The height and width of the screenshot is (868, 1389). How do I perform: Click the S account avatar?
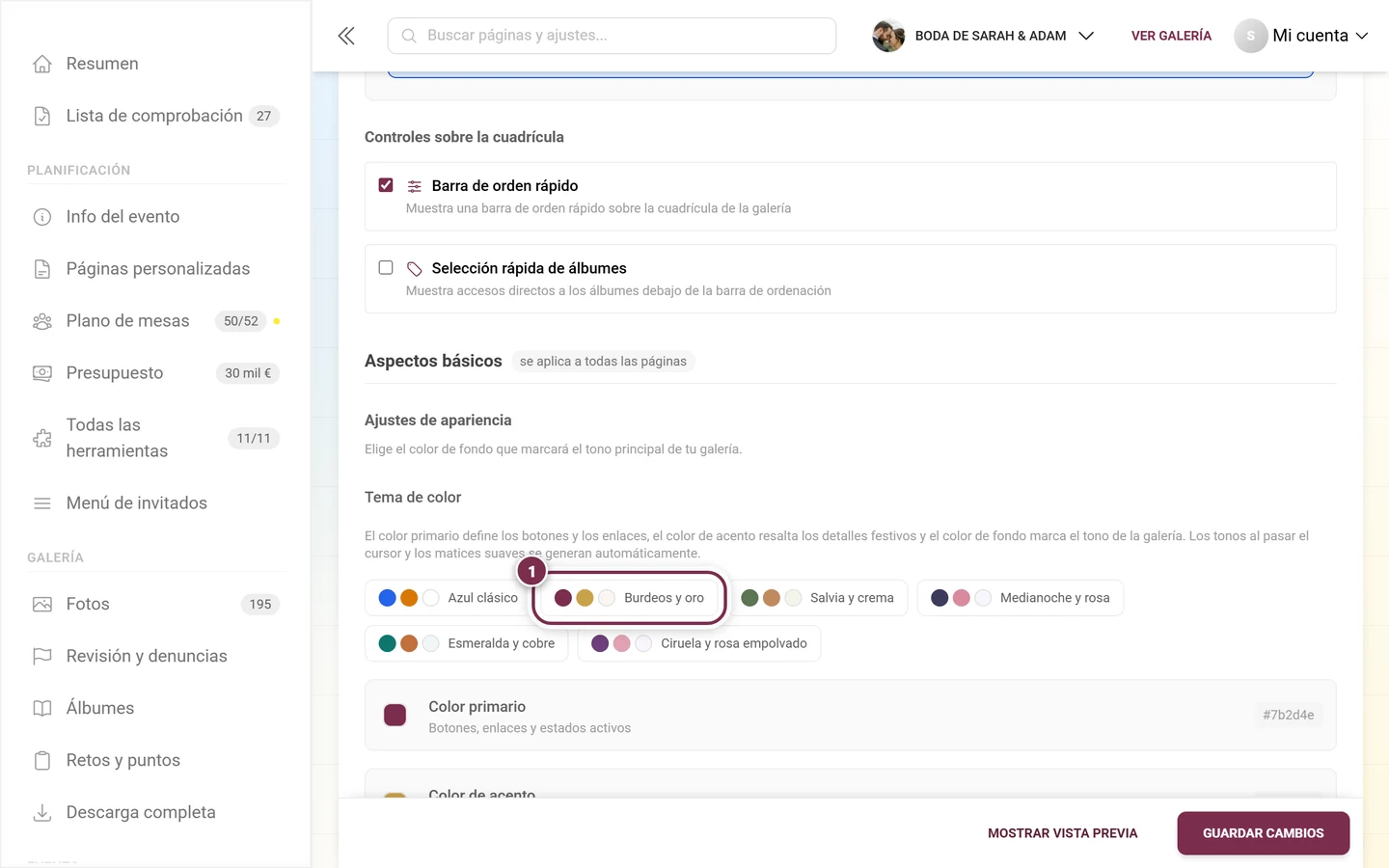click(1250, 36)
